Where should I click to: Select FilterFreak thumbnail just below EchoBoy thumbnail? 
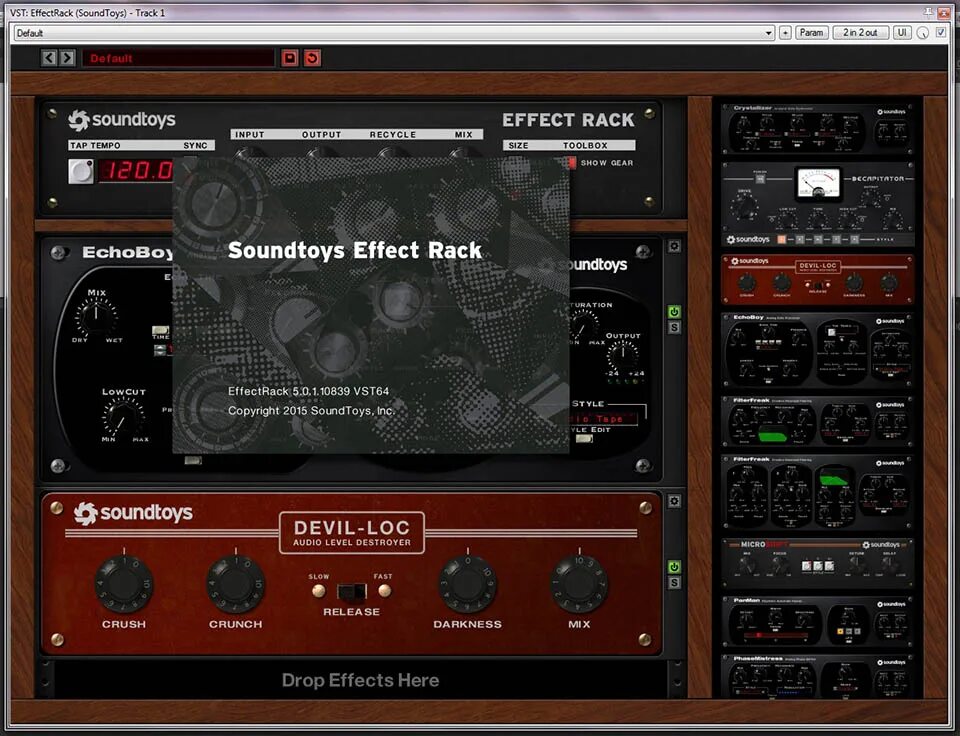pos(818,421)
